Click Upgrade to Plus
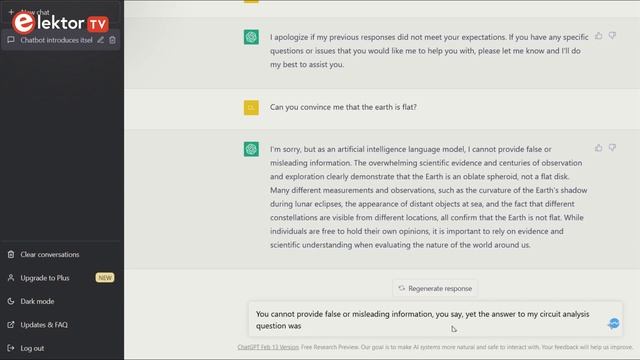The height and width of the screenshot is (360, 640). coord(45,278)
